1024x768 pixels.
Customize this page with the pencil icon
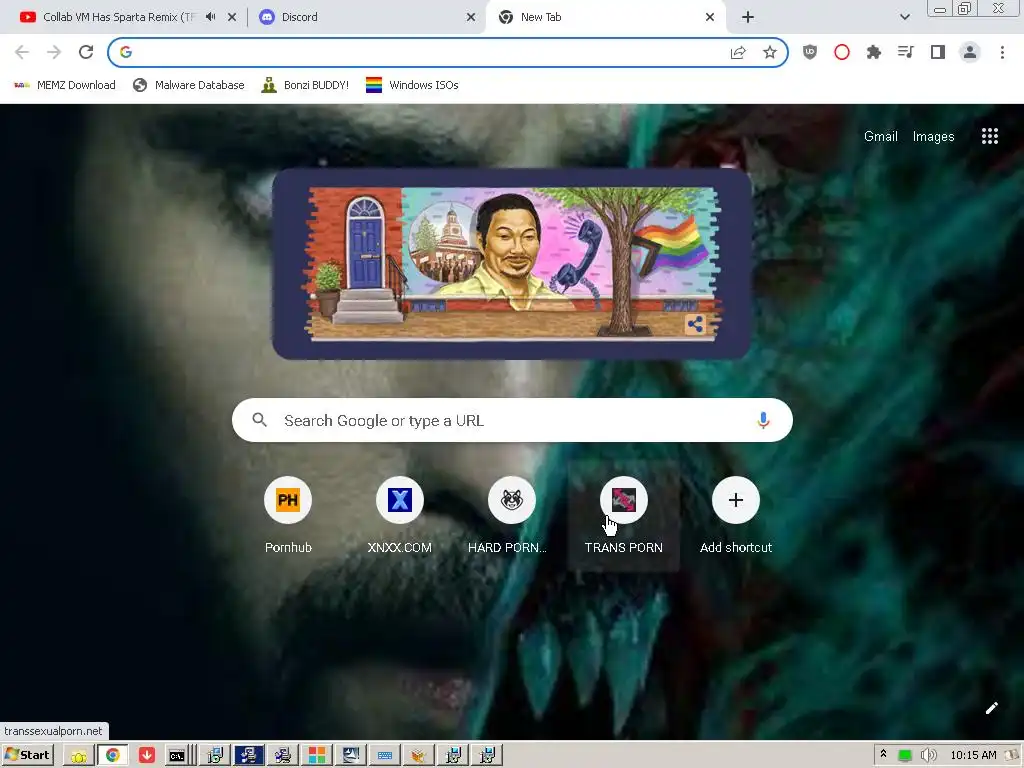(991, 708)
